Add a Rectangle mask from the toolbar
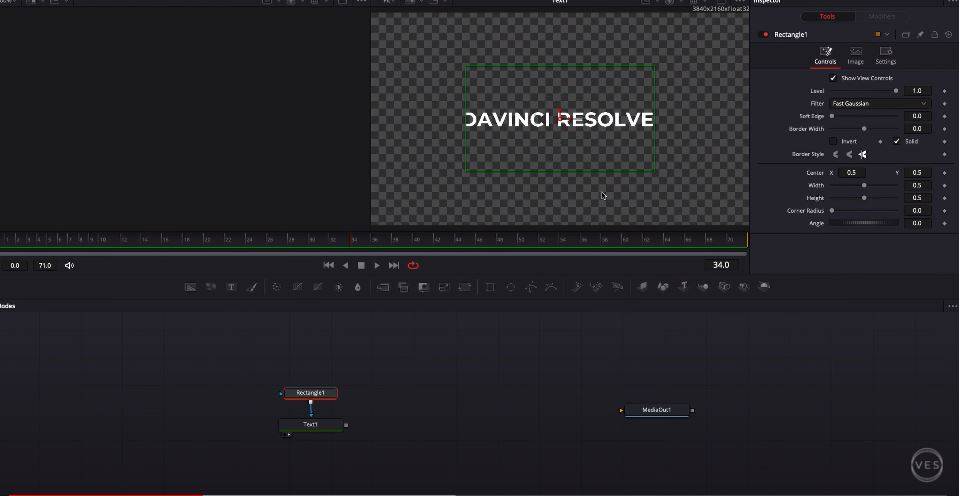This screenshot has height=496, width=960. (490, 287)
